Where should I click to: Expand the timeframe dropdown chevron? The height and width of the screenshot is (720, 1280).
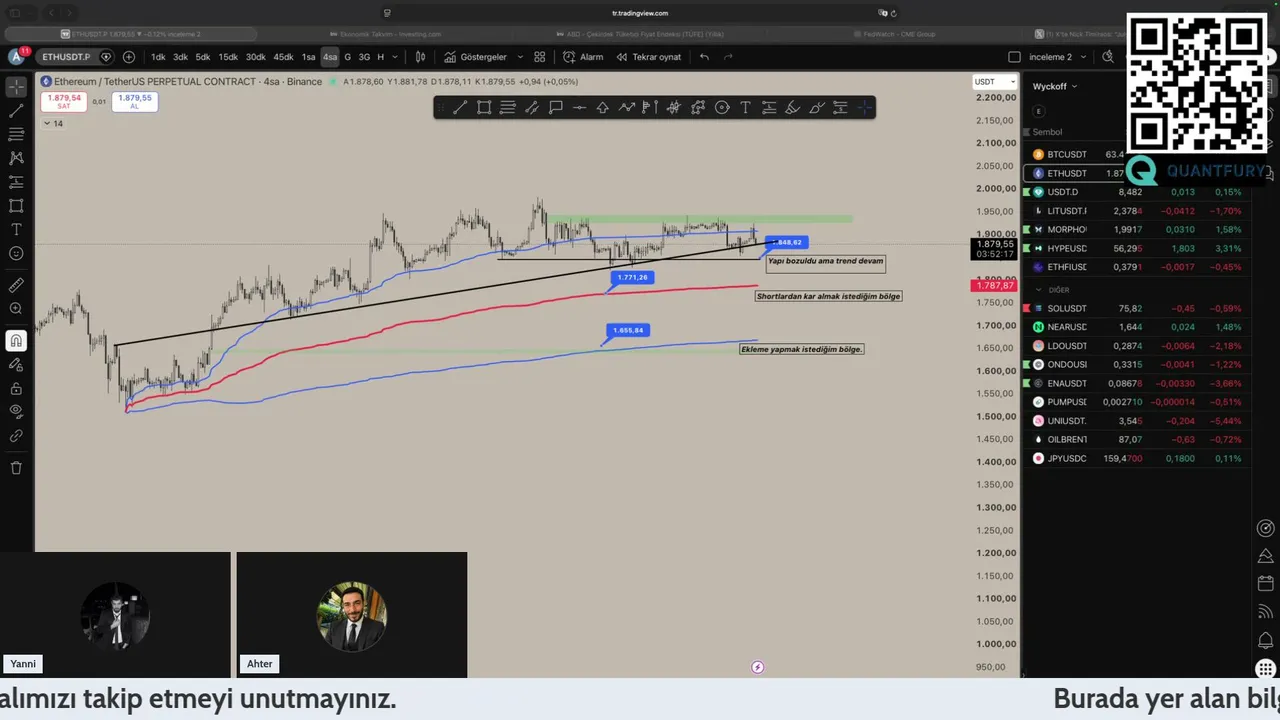(395, 57)
